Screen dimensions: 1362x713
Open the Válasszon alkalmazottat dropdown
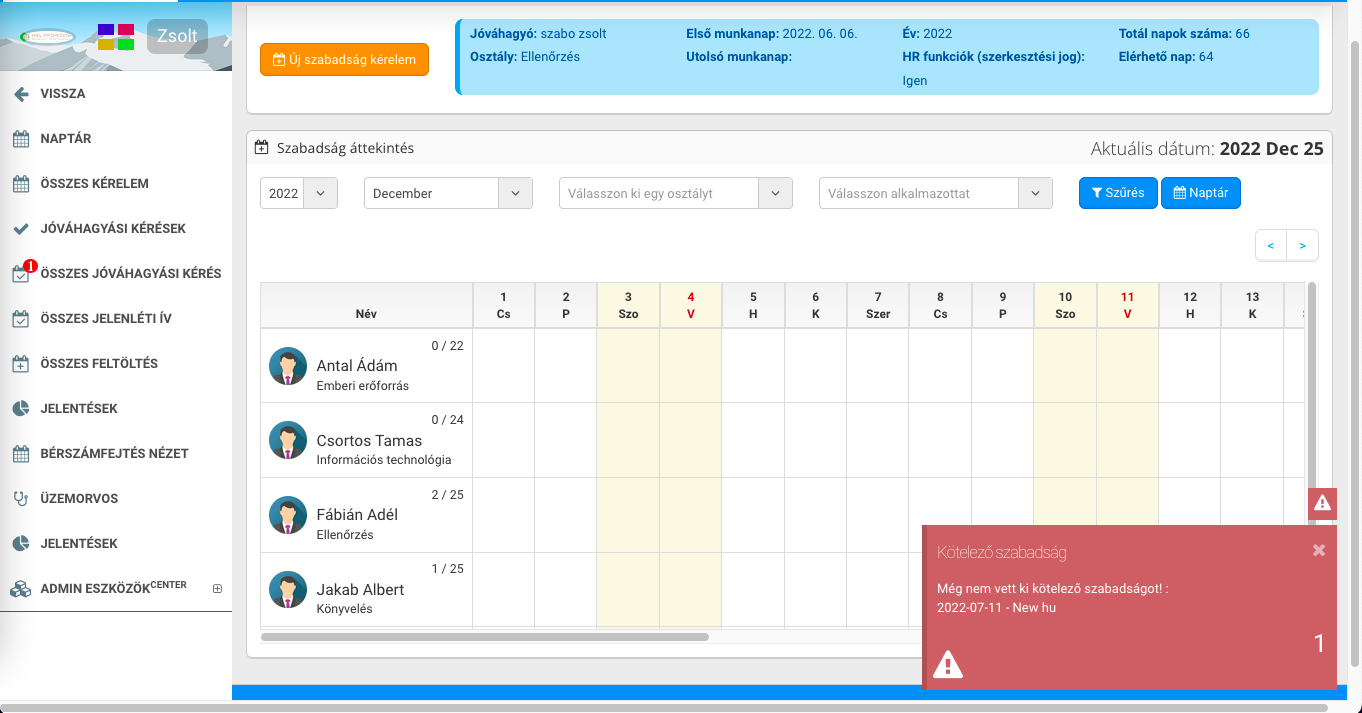[936, 193]
